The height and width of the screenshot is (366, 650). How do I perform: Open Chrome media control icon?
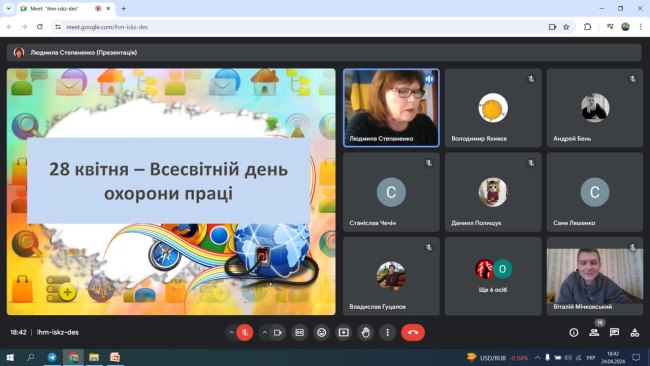(610, 27)
